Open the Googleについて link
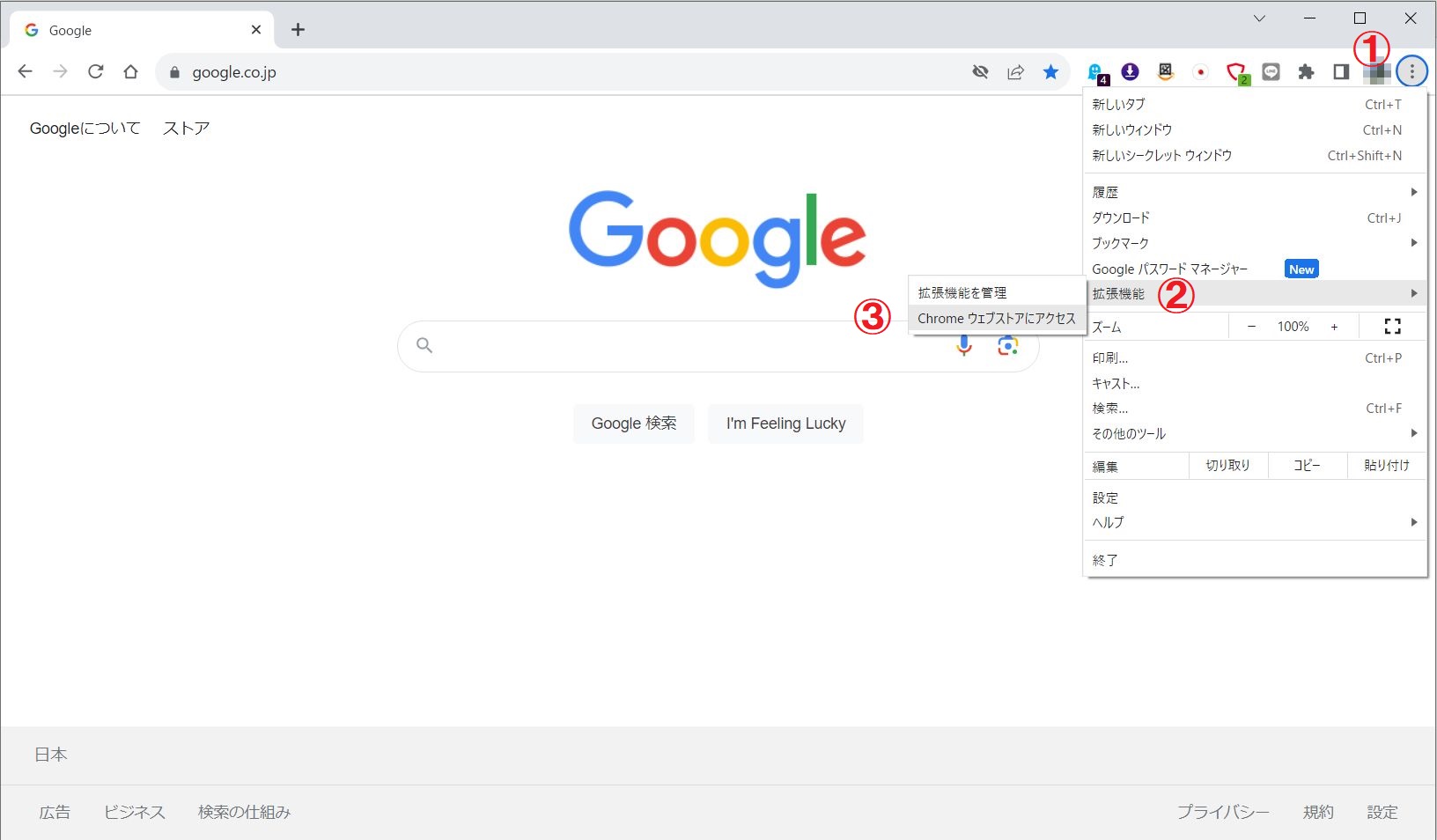Viewport: 1437px width, 840px height. (x=85, y=129)
